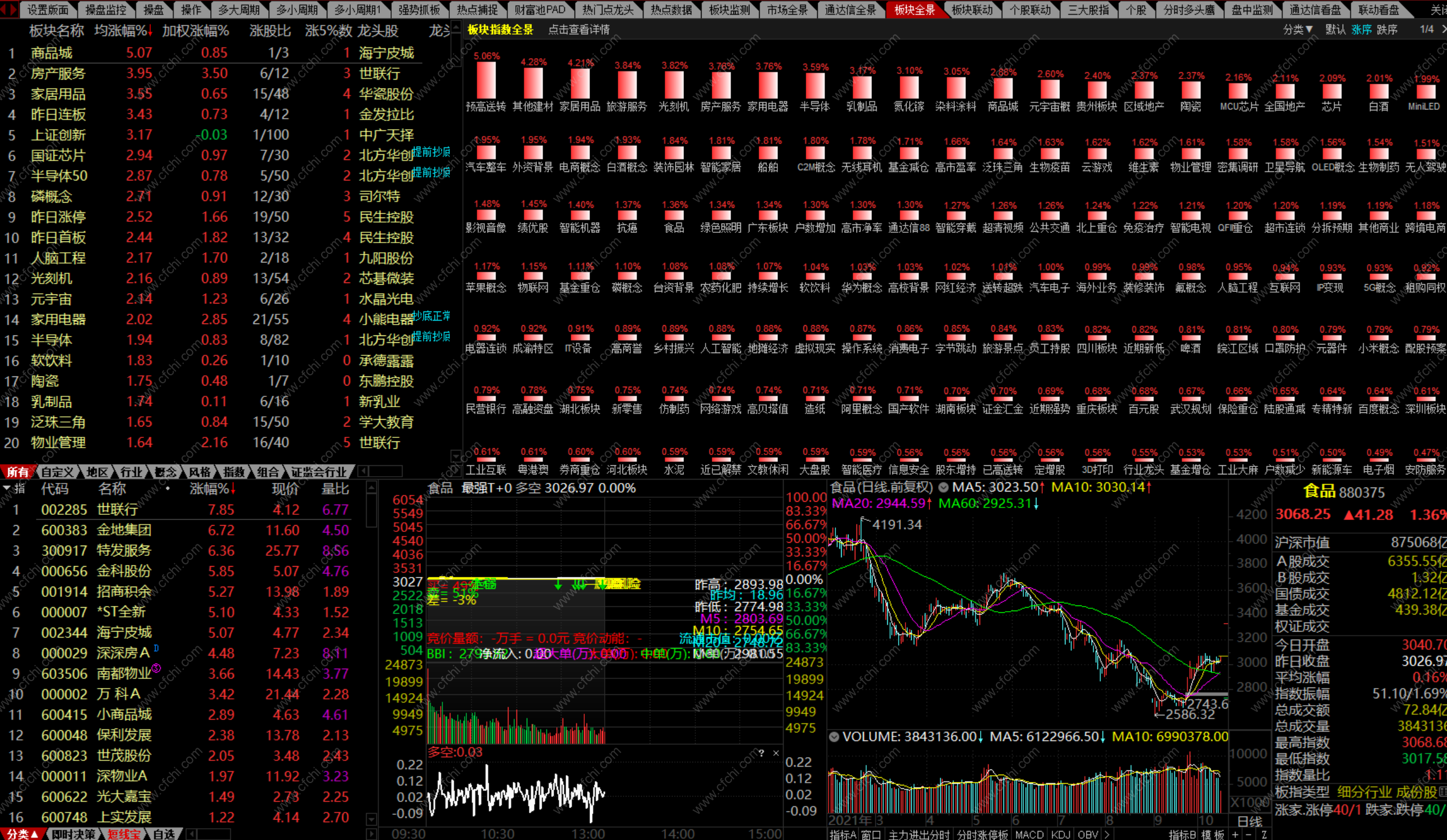Click the 点击查看详情 link

[x=578, y=29]
